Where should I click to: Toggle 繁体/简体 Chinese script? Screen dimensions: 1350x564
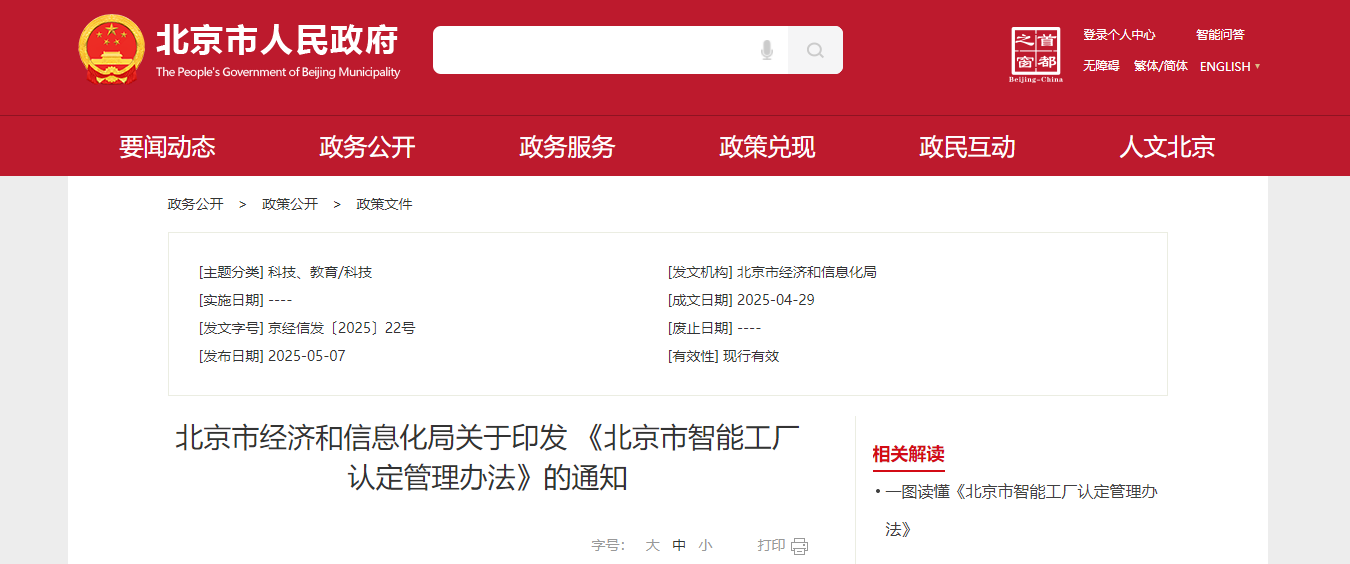point(1160,66)
